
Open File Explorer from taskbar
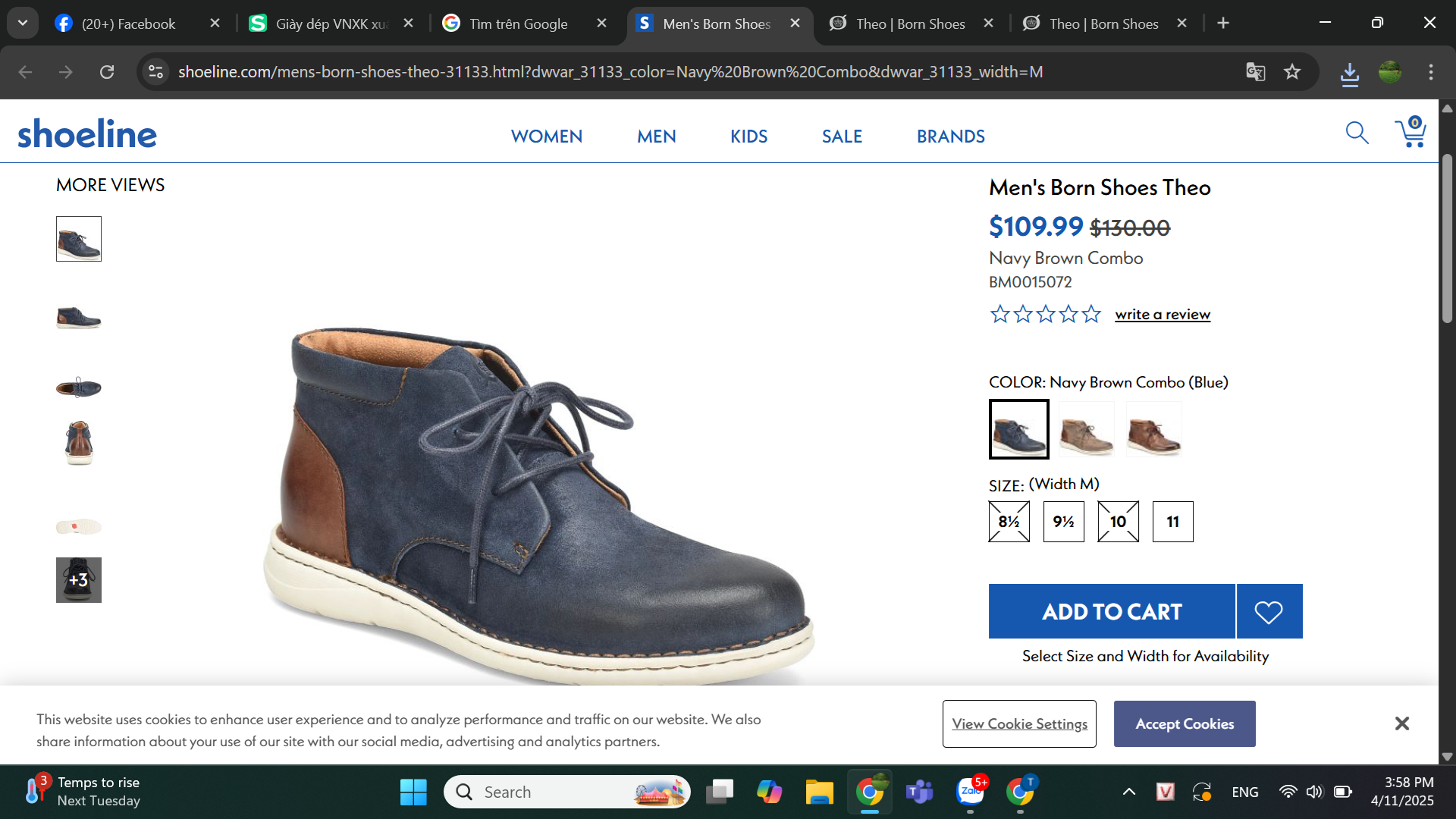pyautogui.click(x=819, y=792)
